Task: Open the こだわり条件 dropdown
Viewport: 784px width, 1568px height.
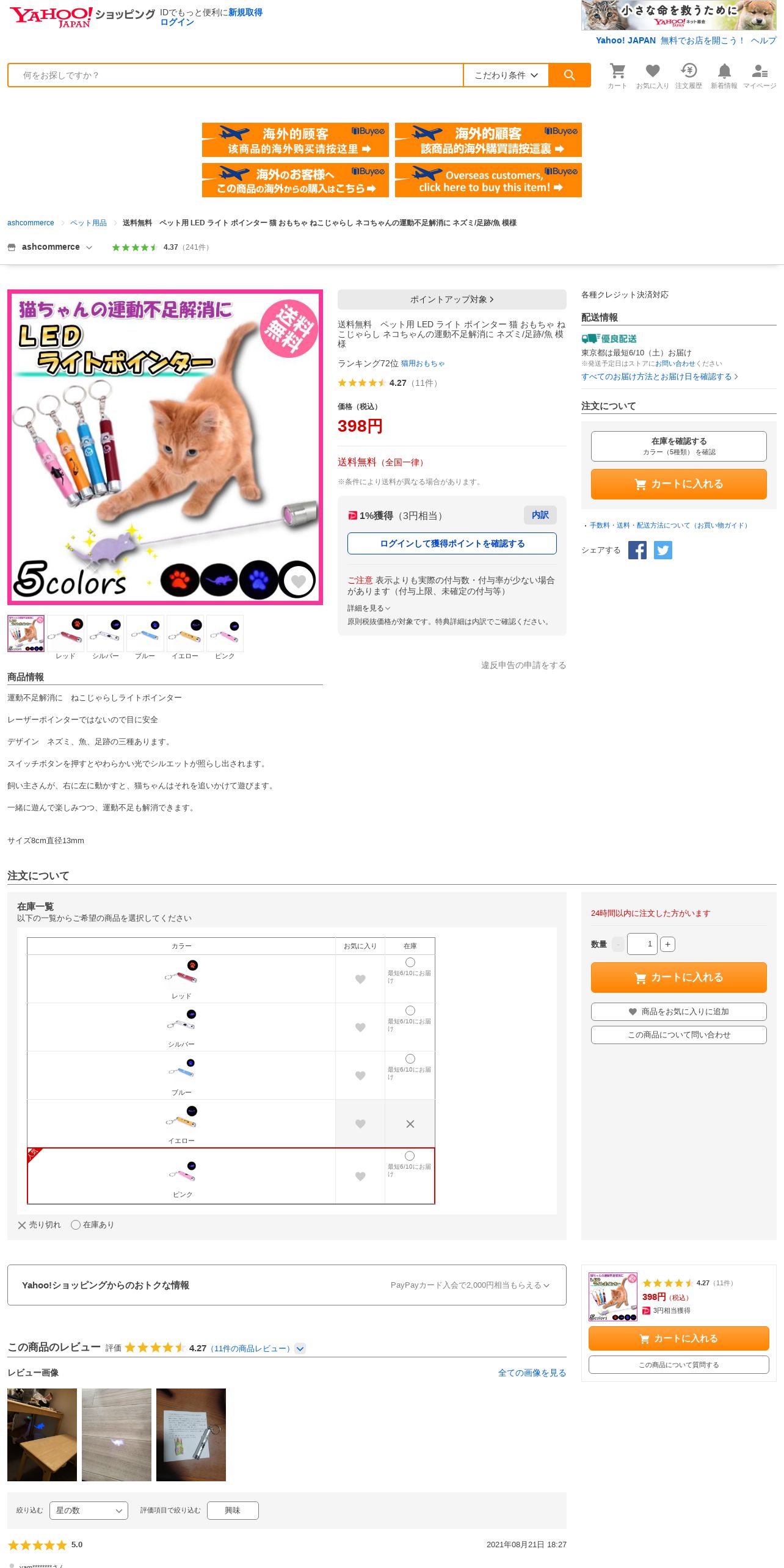Action: (506, 75)
